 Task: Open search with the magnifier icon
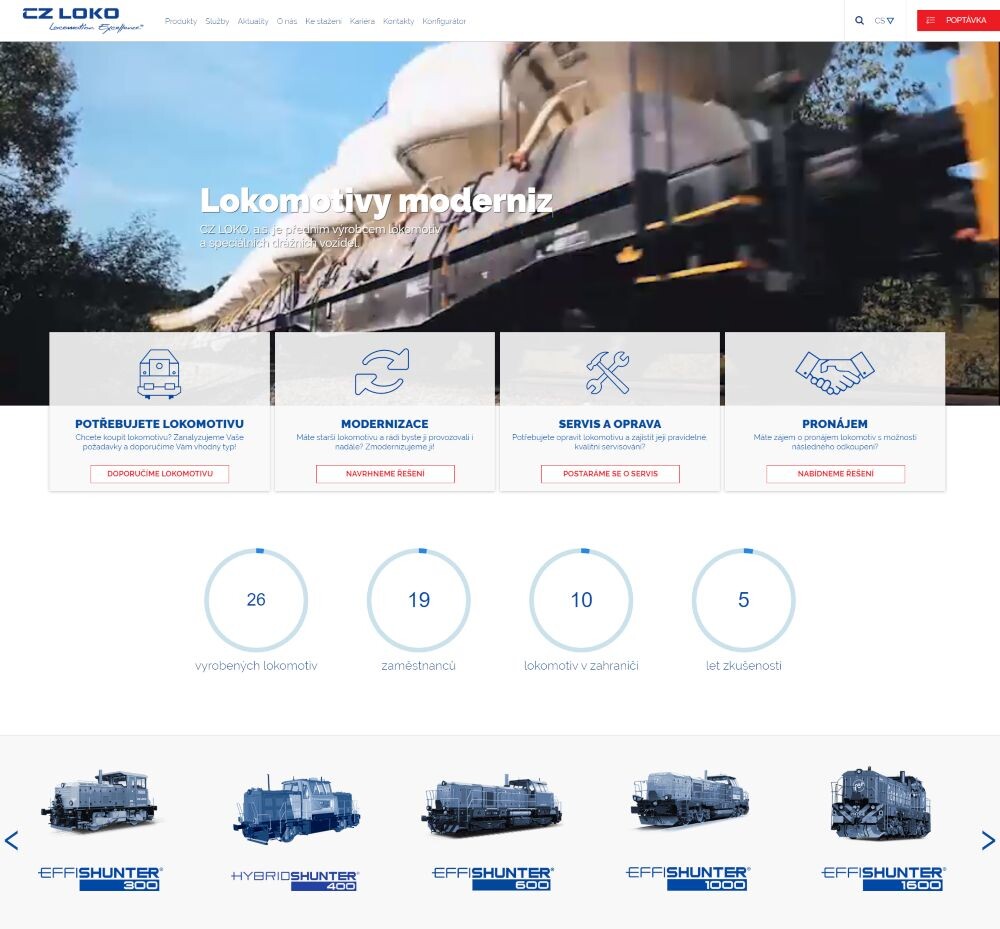(x=859, y=20)
